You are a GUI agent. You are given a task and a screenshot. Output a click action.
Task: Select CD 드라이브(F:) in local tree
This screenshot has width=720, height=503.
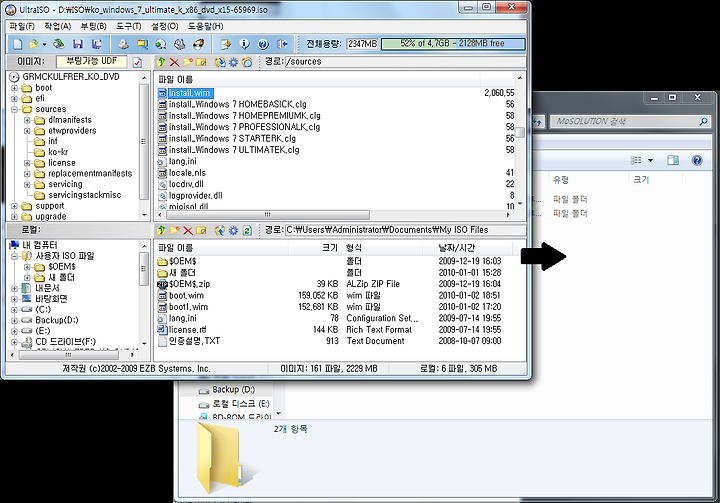66,342
